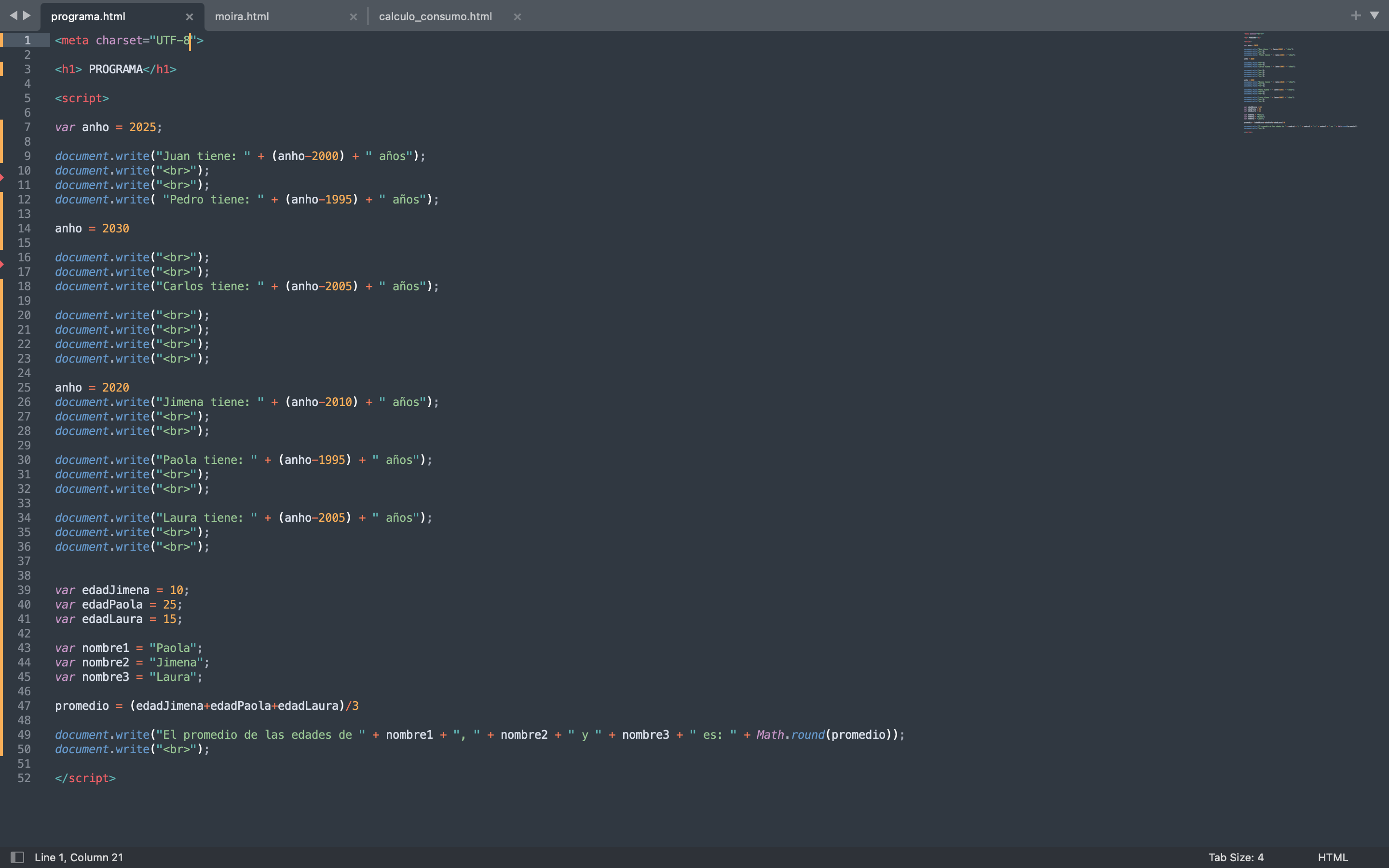Click line number 14 in the gutter
Screen dimensions: 1389x868
pyautogui.click(x=24, y=229)
